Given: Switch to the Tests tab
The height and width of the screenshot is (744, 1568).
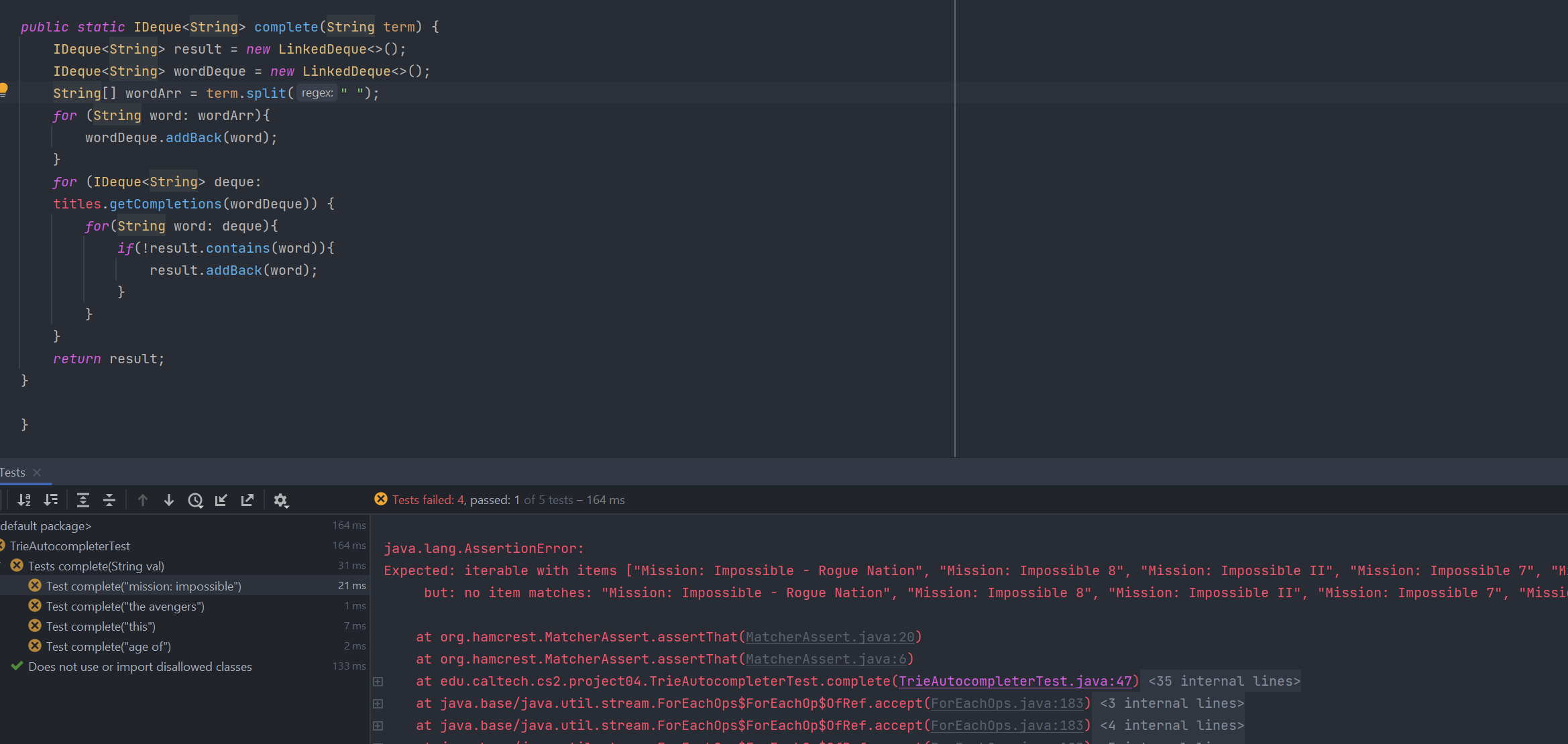Looking at the screenshot, I should click(12, 473).
